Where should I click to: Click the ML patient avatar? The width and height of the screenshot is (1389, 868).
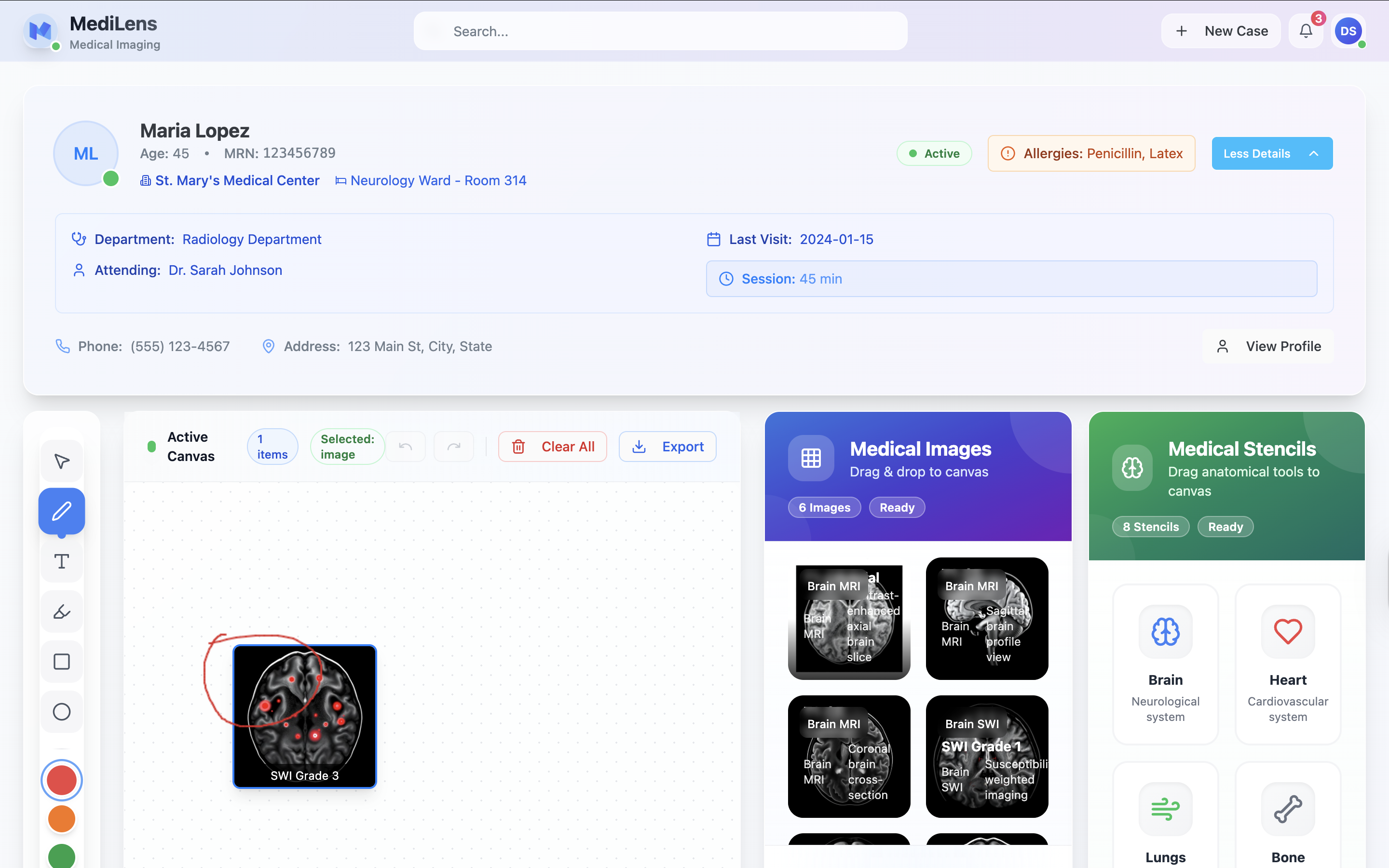[86, 153]
